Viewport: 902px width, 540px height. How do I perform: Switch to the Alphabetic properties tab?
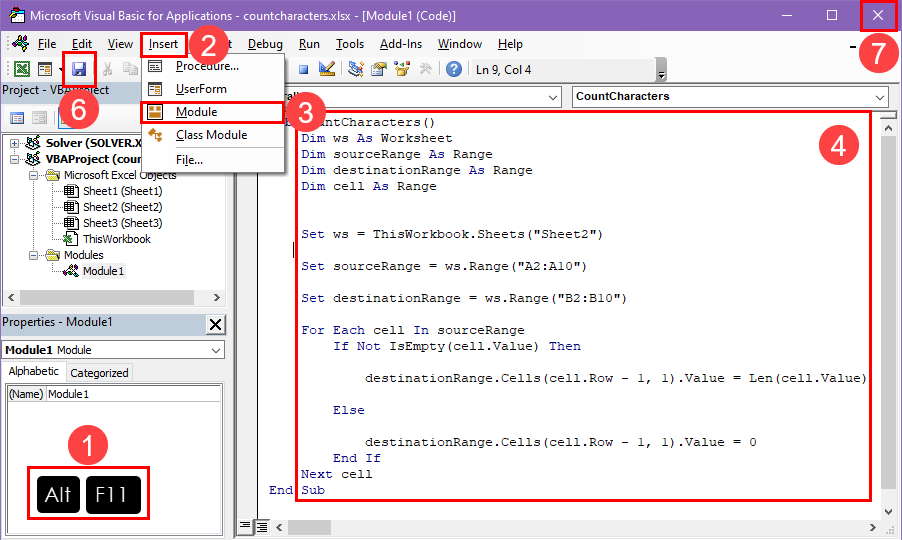point(33,372)
